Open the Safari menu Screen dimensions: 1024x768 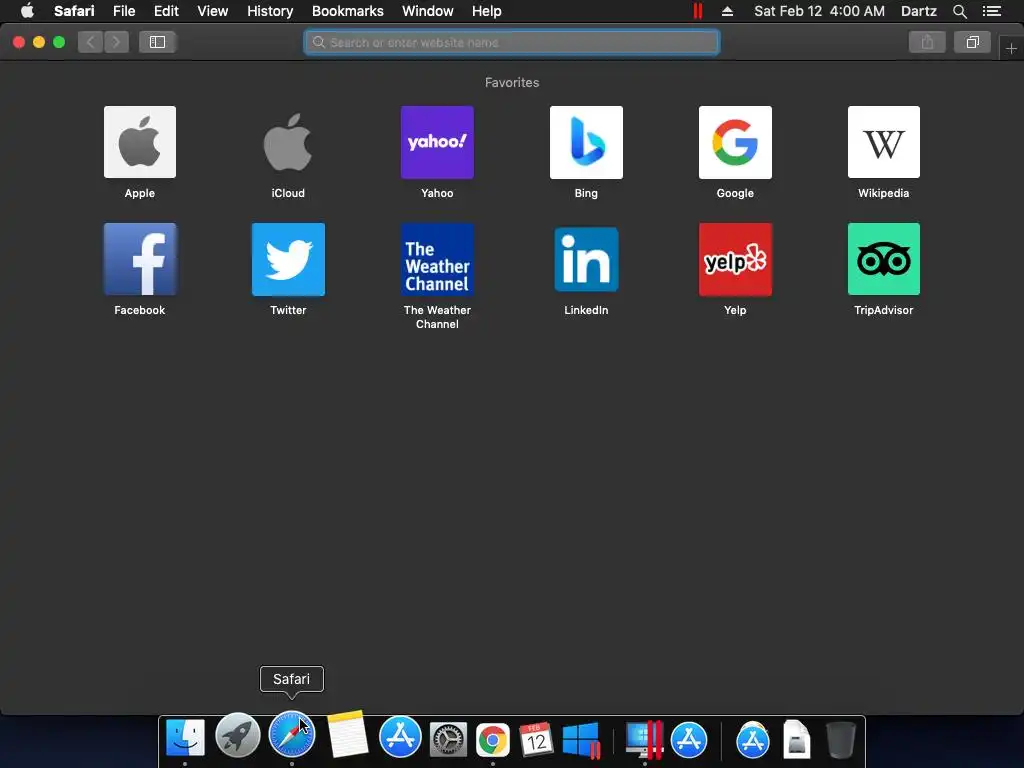(74, 11)
